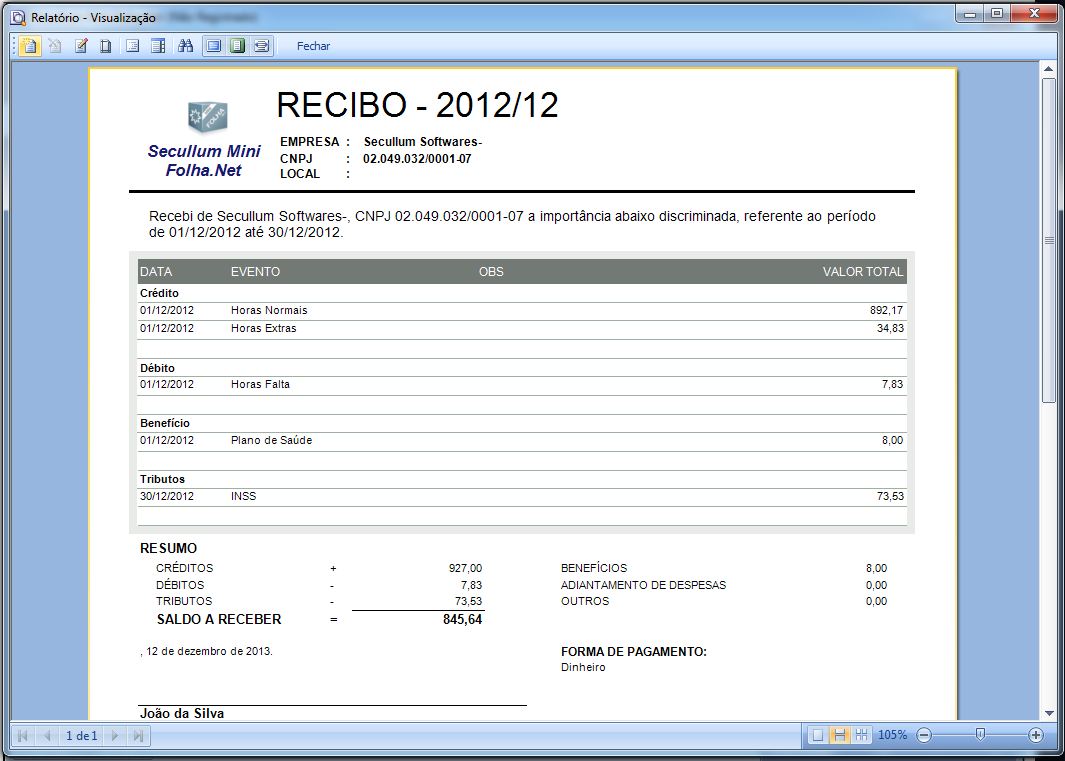Click the zoom out minus button
The width and height of the screenshot is (1065, 761).
coord(924,735)
